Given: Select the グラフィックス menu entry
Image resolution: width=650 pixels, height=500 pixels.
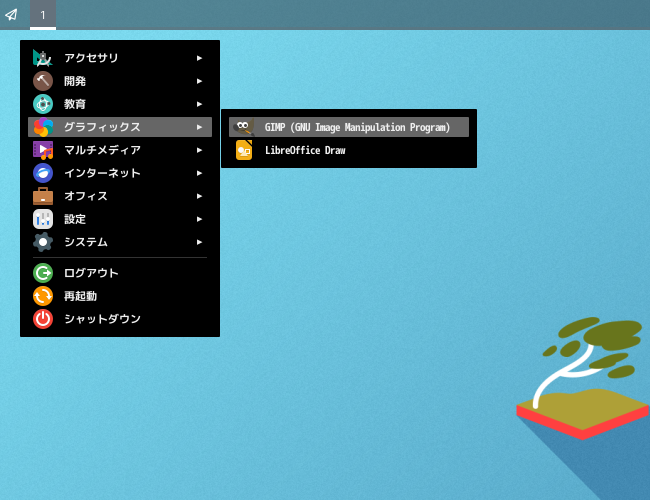Looking at the screenshot, I should pos(120,127).
